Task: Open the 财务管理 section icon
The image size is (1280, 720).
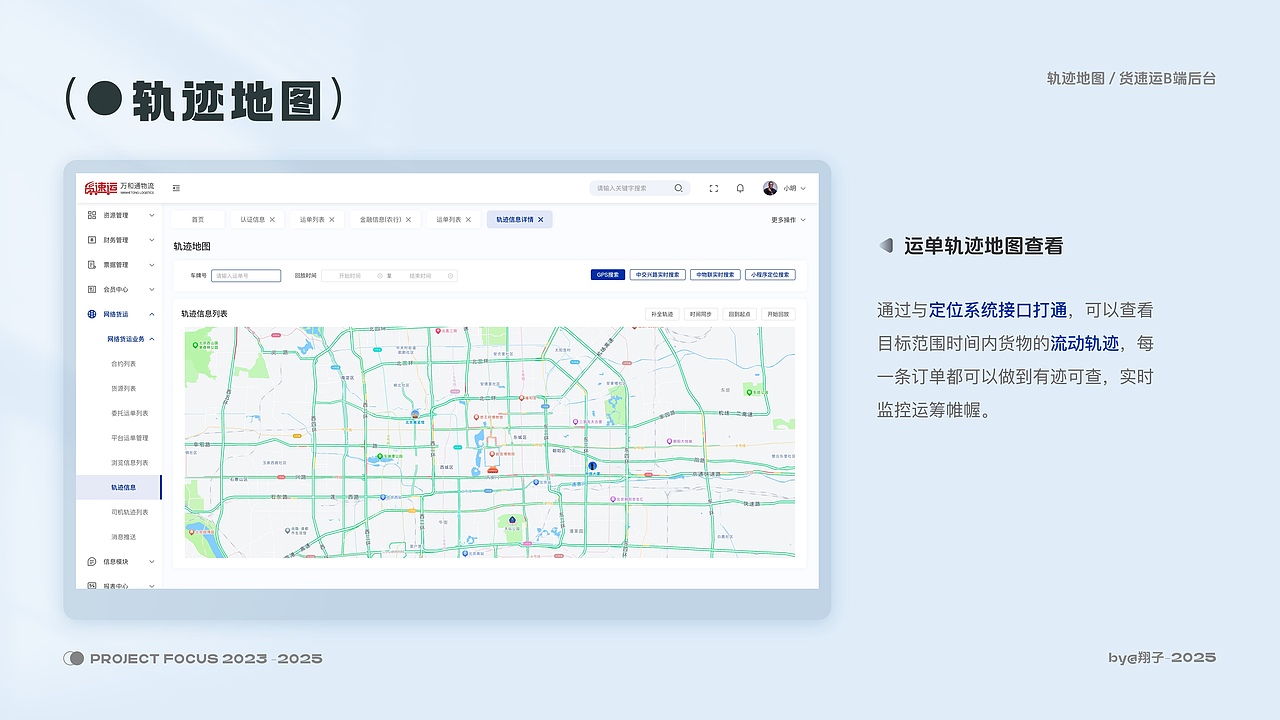Action: 91,240
